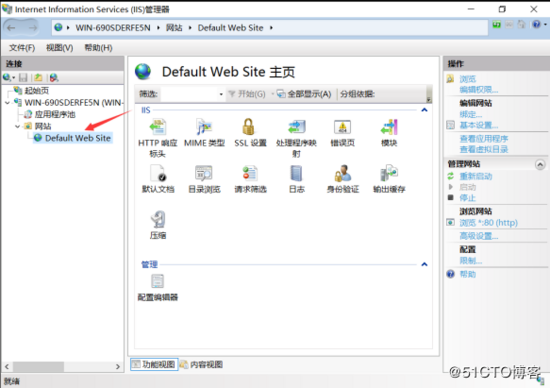The width and height of the screenshot is (550, 388).
Task: Click the back navigation arrow
Action: click(11, 28)
